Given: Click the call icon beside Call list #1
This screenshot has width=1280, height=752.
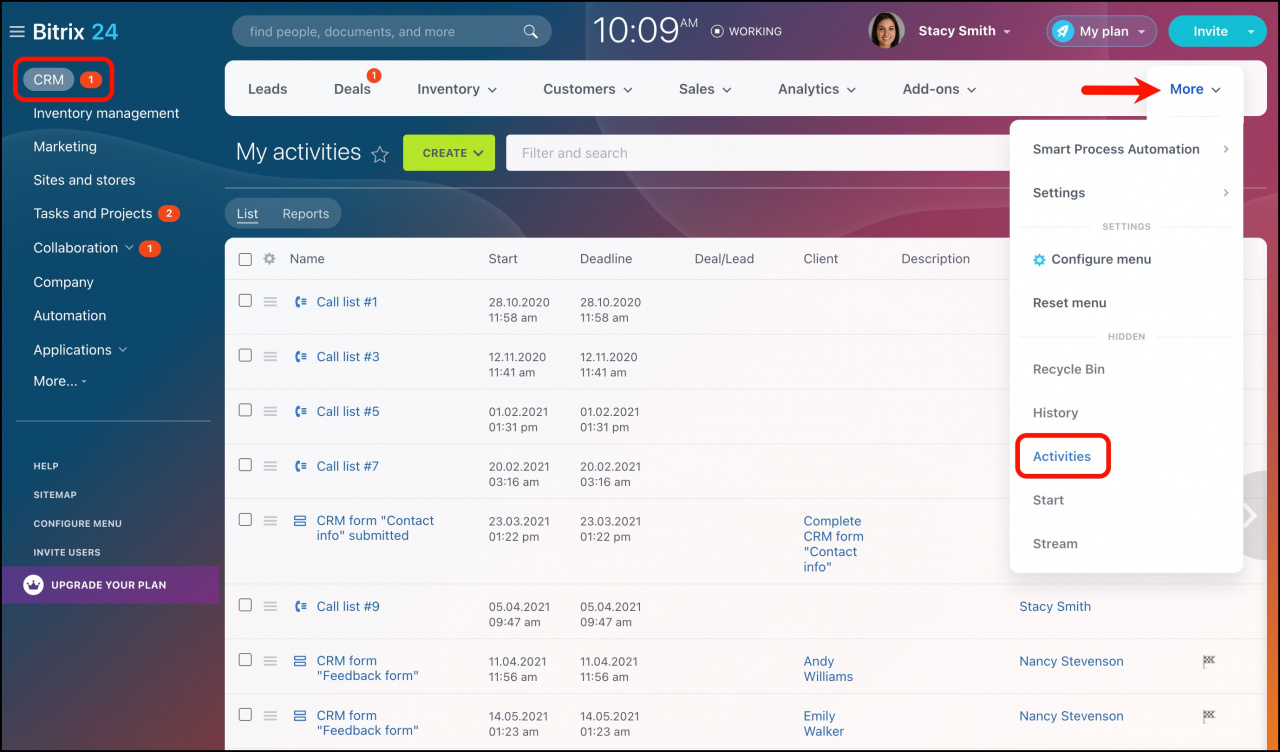Looking at the screenshot, I should point(300,302).
